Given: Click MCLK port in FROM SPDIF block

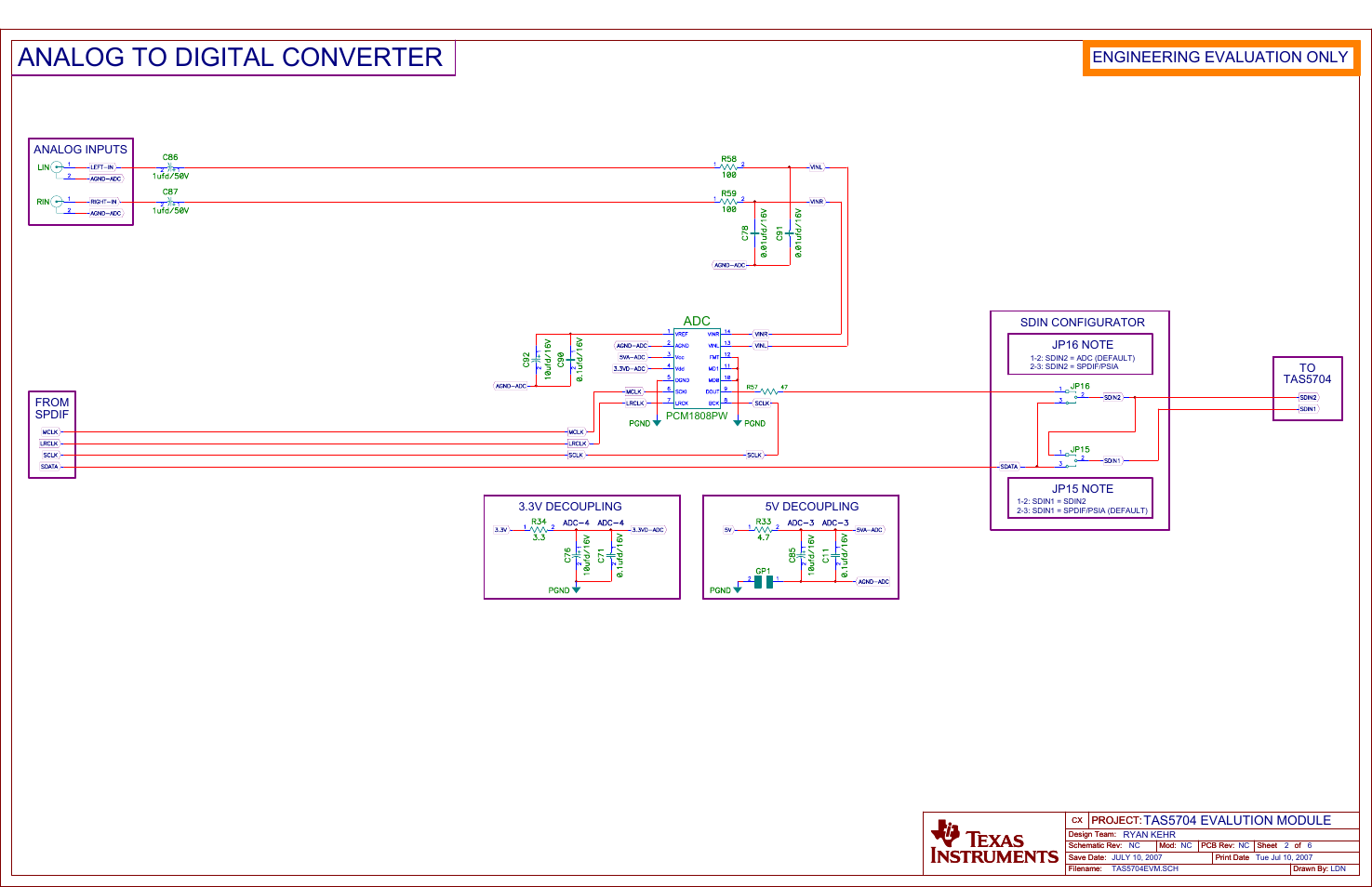Looking at the screenshot, I should pos(50,432).
